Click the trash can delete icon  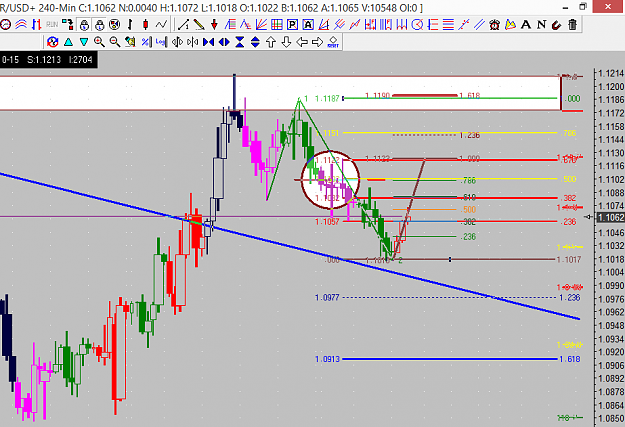[x=572, y=25]
